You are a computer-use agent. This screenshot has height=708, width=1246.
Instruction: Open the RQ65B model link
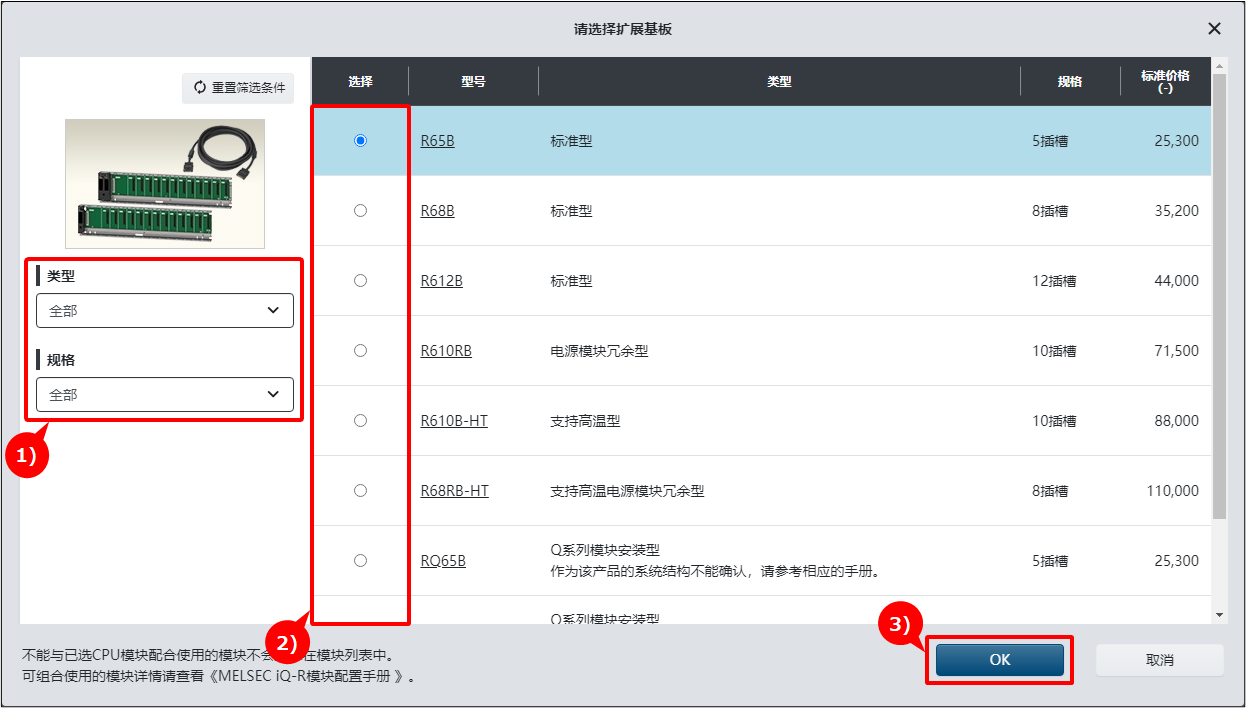[x=443, y=561]
